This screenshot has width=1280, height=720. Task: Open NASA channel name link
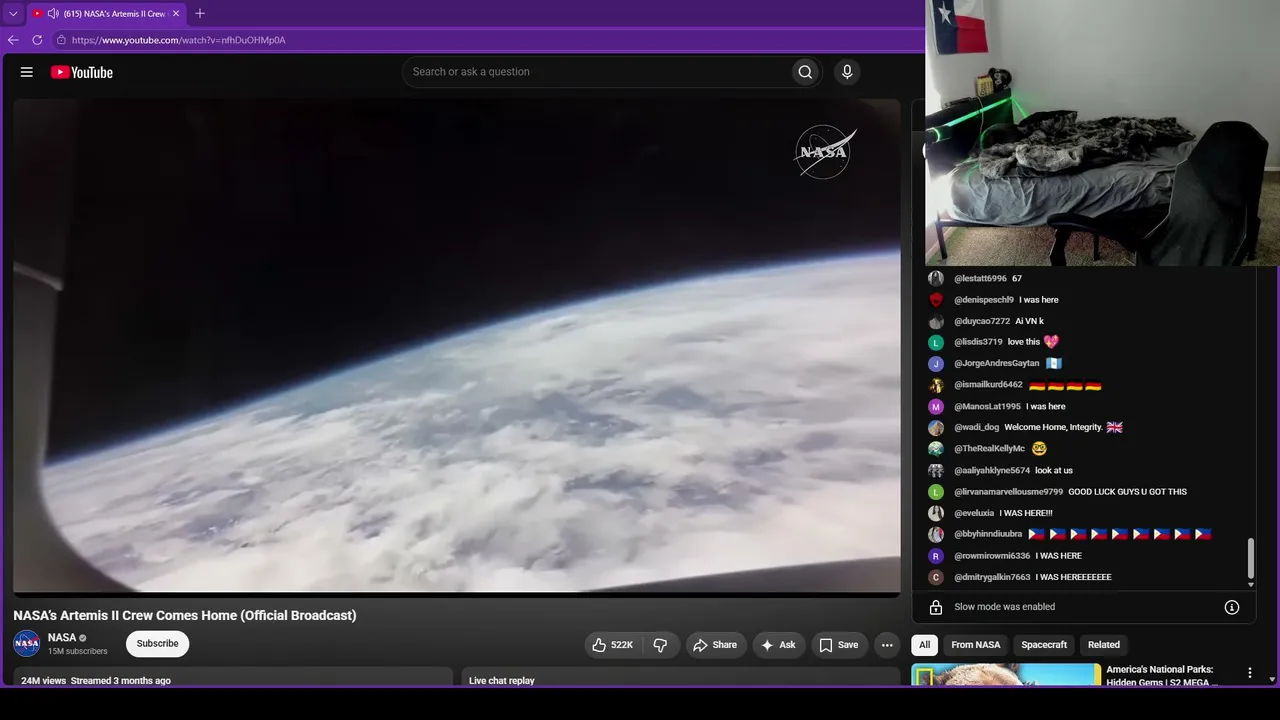pos(62,638)
